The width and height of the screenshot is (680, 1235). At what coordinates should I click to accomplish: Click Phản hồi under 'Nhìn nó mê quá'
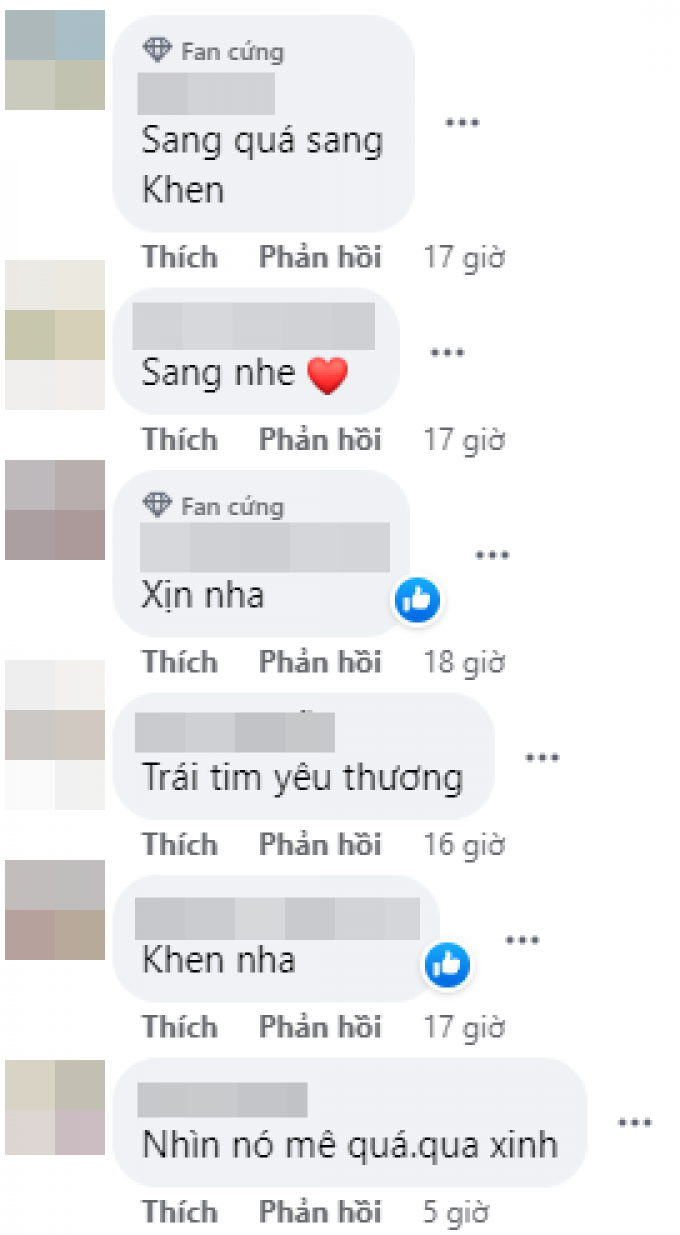(x=320, y=1212)
